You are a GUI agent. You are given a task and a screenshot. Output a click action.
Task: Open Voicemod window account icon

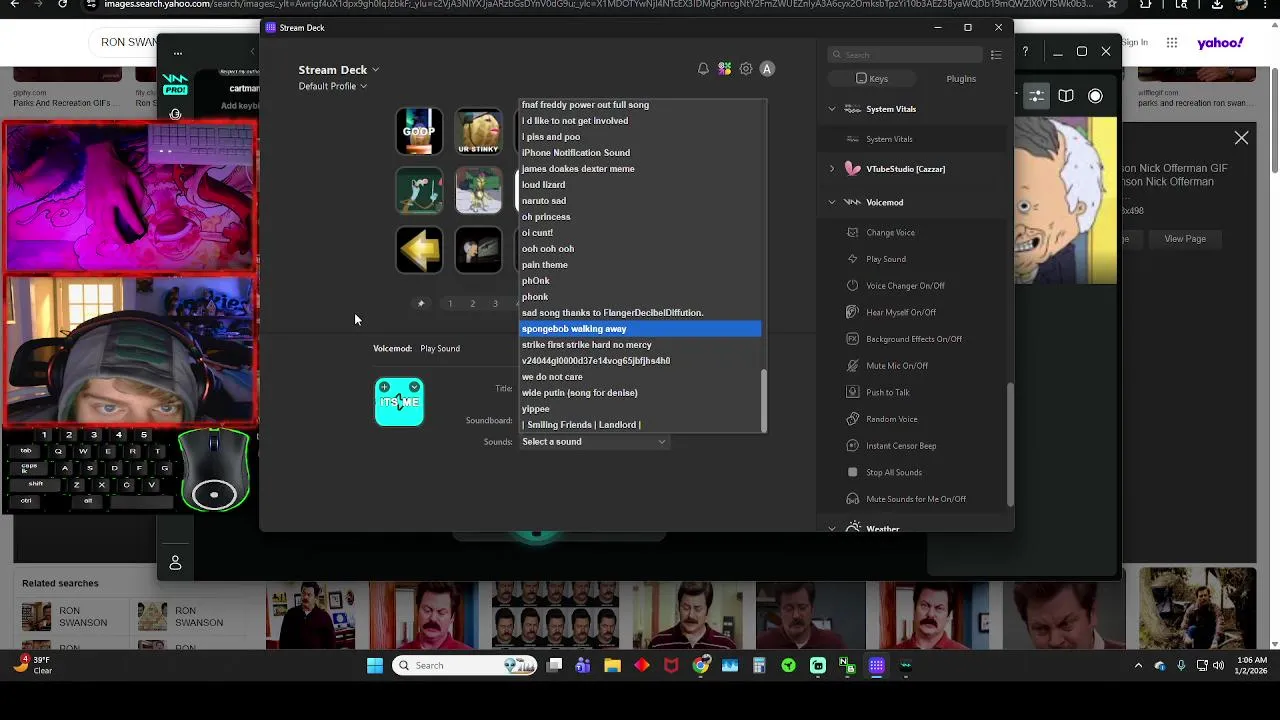coord(175,563)
